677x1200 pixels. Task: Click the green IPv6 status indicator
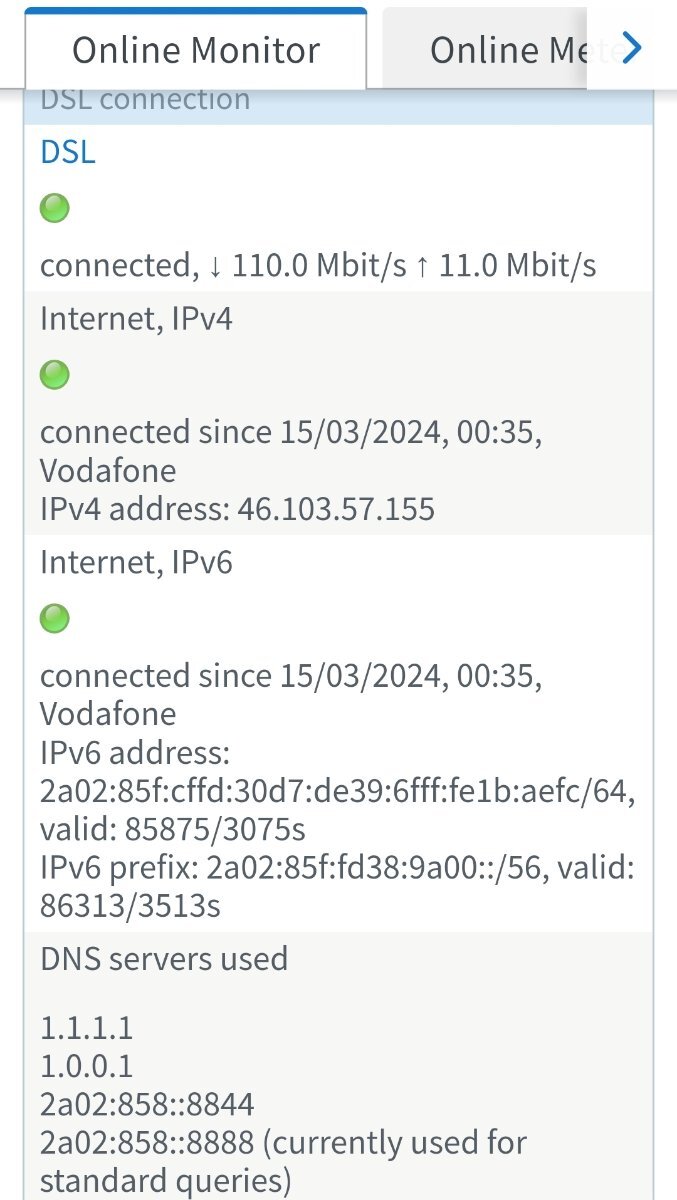[x=54, y=619]
